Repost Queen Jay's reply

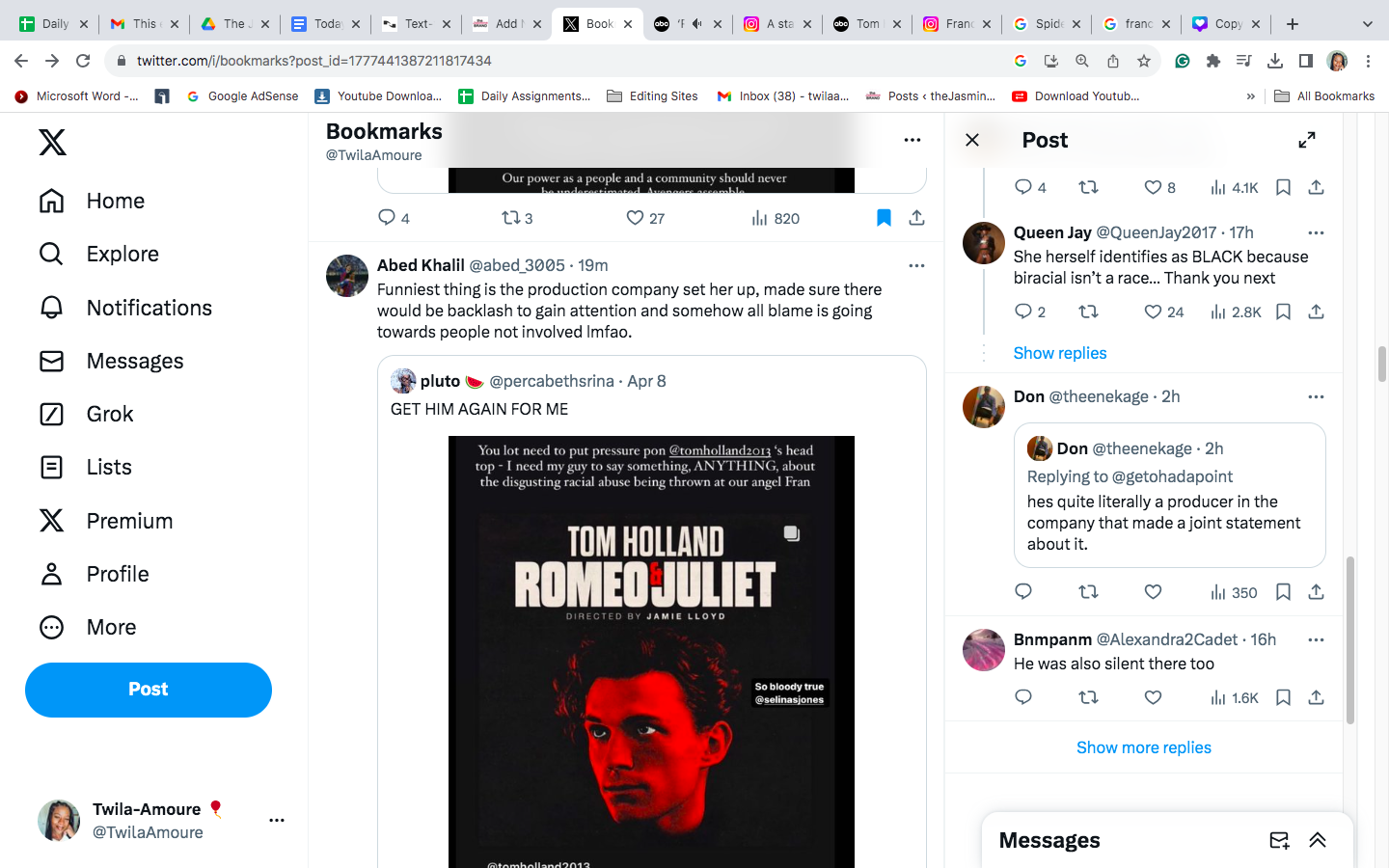[1088, 312]
